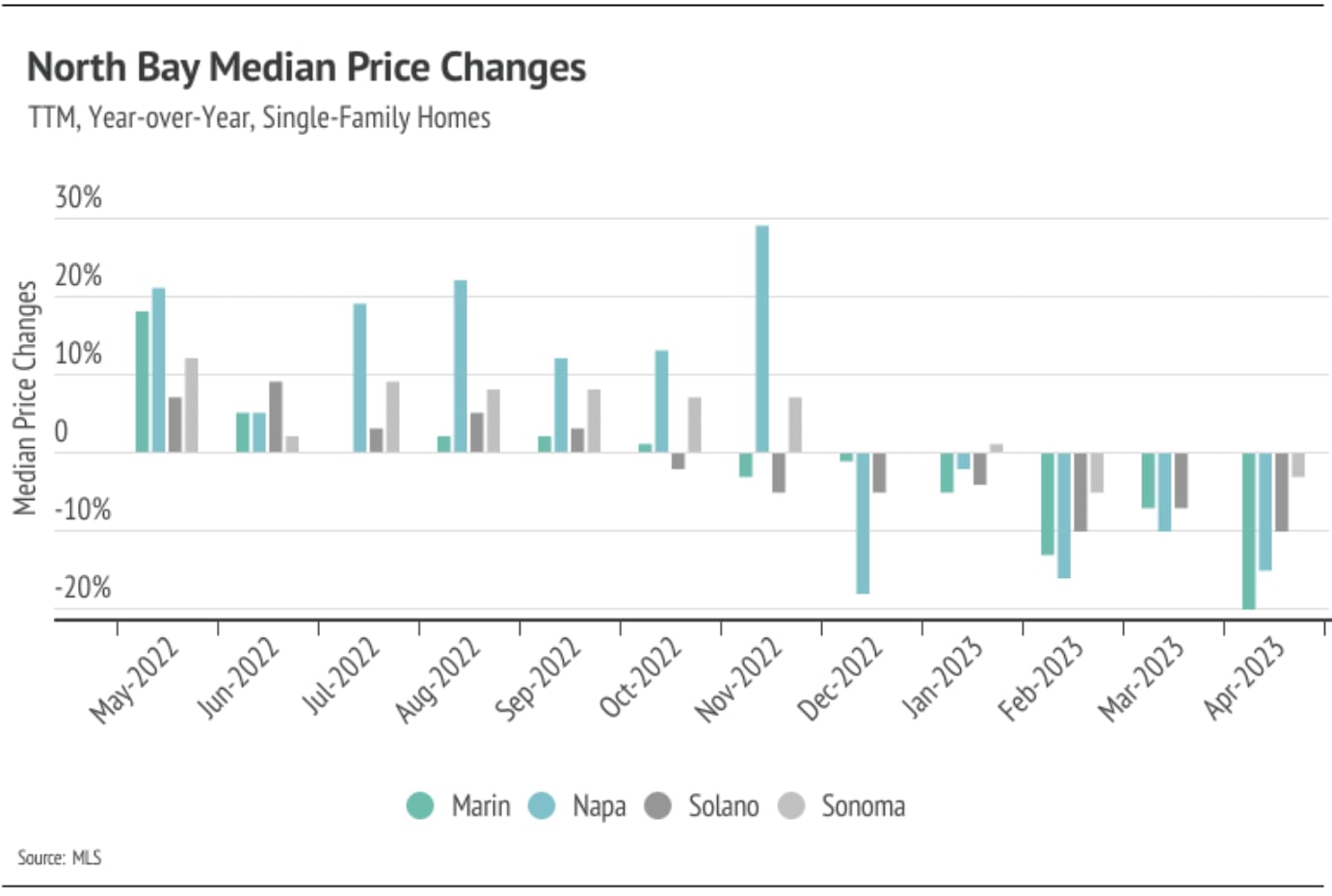
Task: Click the North Bay Median Price Changes title
Action: point(306,67)
